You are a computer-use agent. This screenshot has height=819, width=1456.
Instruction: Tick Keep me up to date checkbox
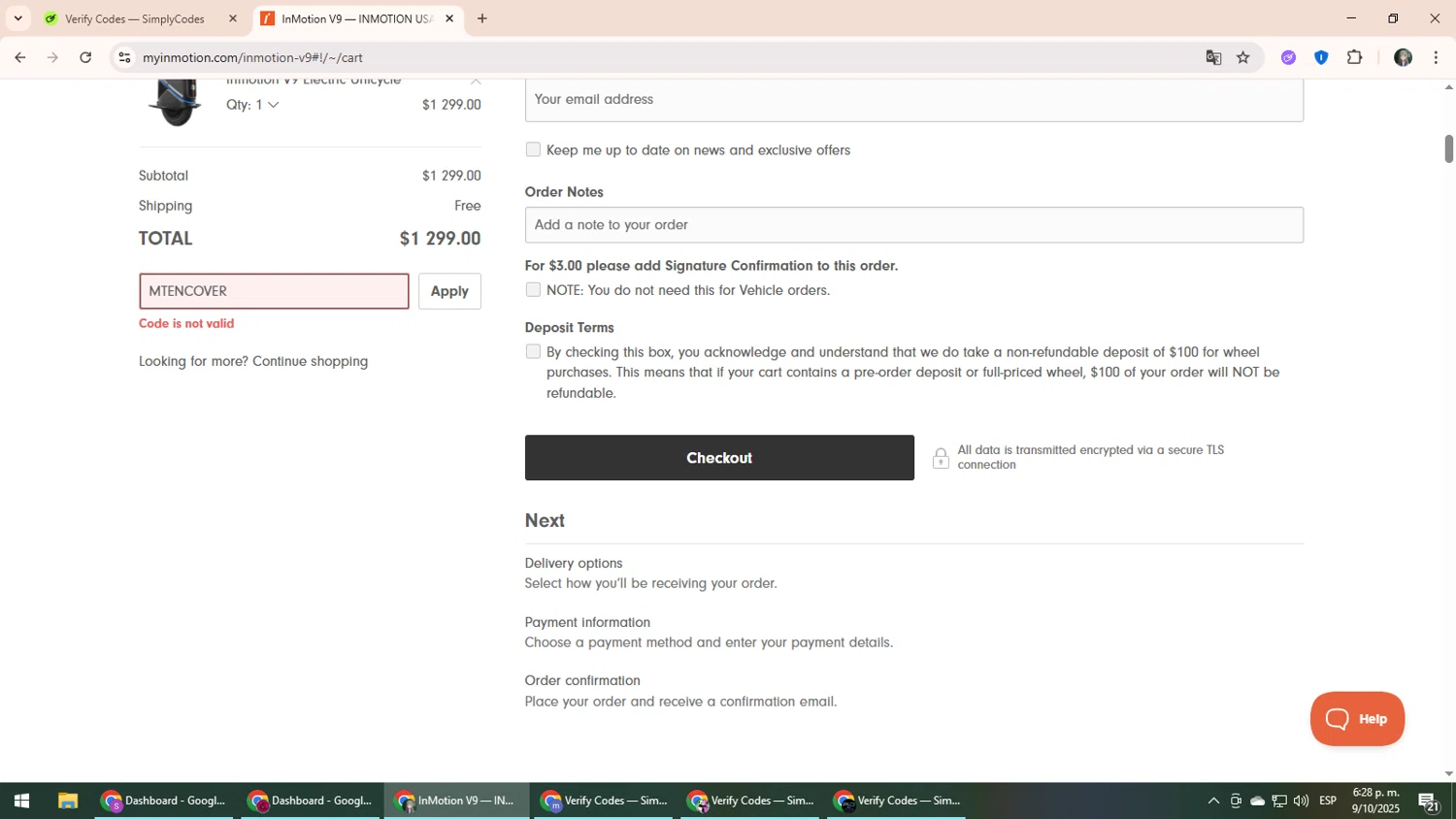(x=533, y=149)
